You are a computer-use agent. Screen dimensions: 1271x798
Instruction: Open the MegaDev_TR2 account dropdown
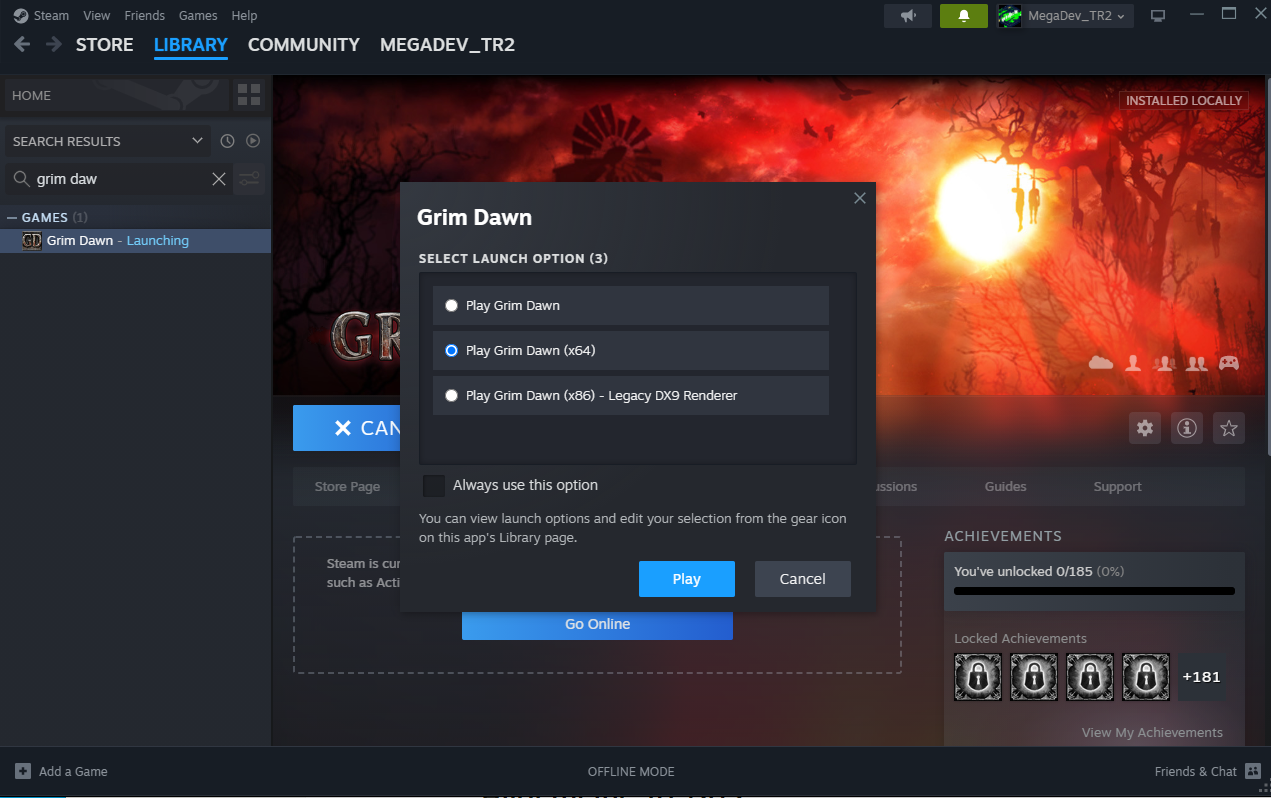1075,16
